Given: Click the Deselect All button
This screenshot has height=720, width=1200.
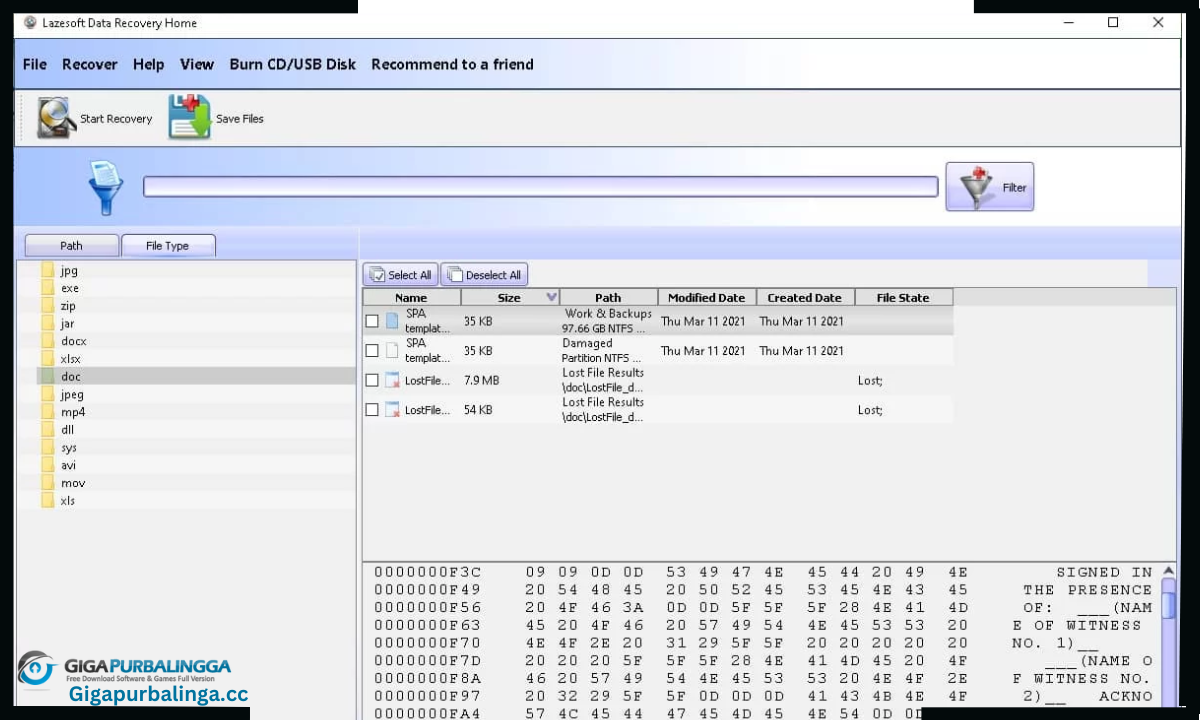Looking at the screenshot, I should pos(484,275).
